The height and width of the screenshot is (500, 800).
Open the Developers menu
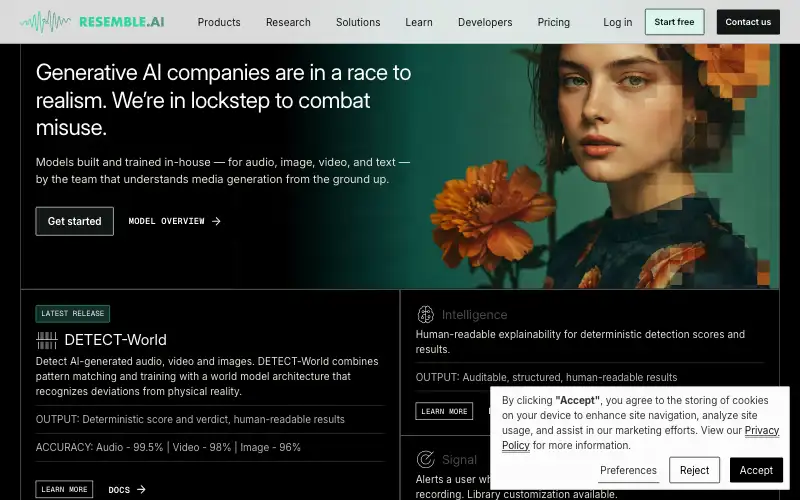click(485, 22)
